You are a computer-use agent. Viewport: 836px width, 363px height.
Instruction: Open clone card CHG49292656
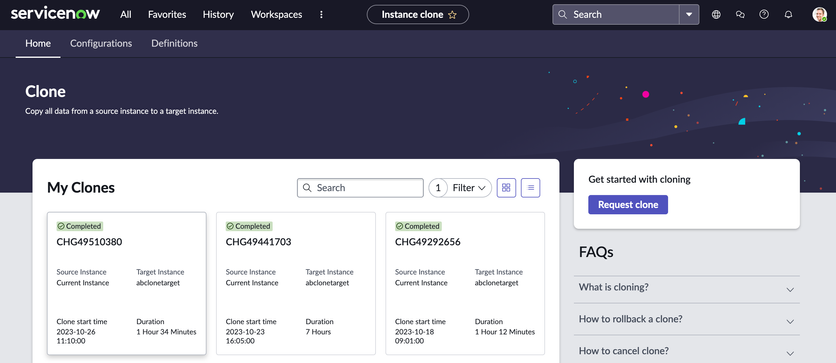(x=465, y=284)
